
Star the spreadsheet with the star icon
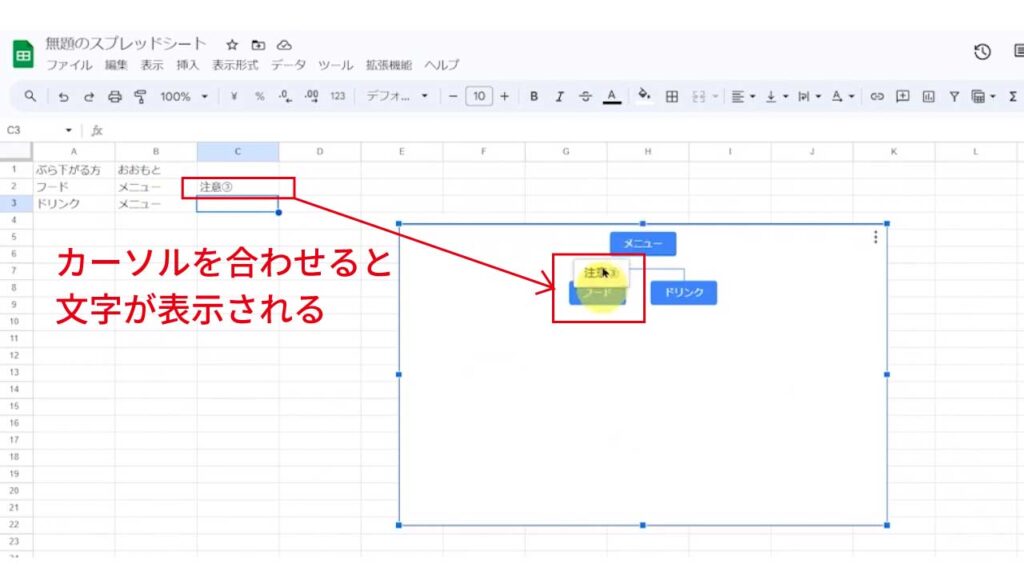click(x=232, y=45)
